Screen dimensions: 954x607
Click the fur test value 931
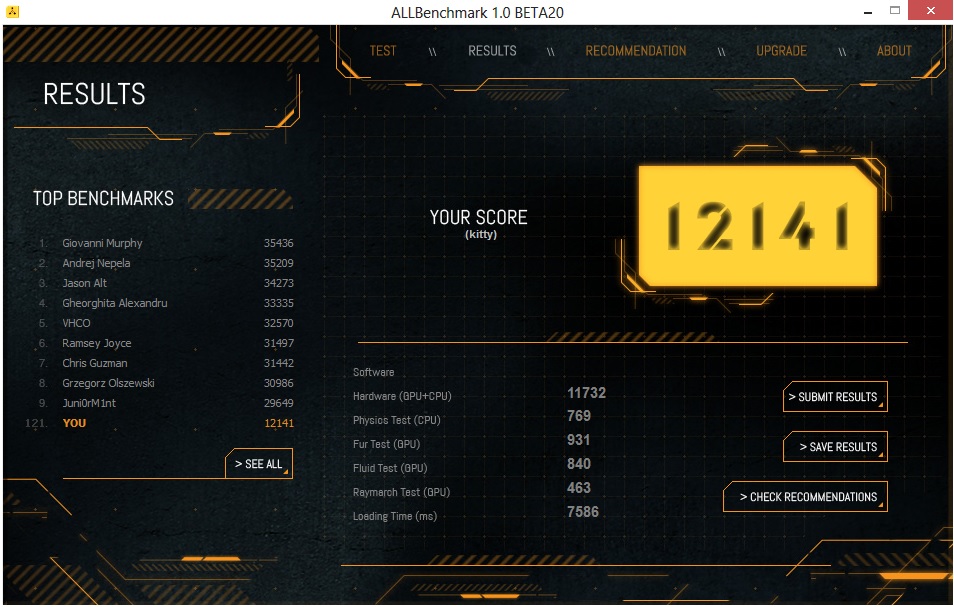click(579, 440)
